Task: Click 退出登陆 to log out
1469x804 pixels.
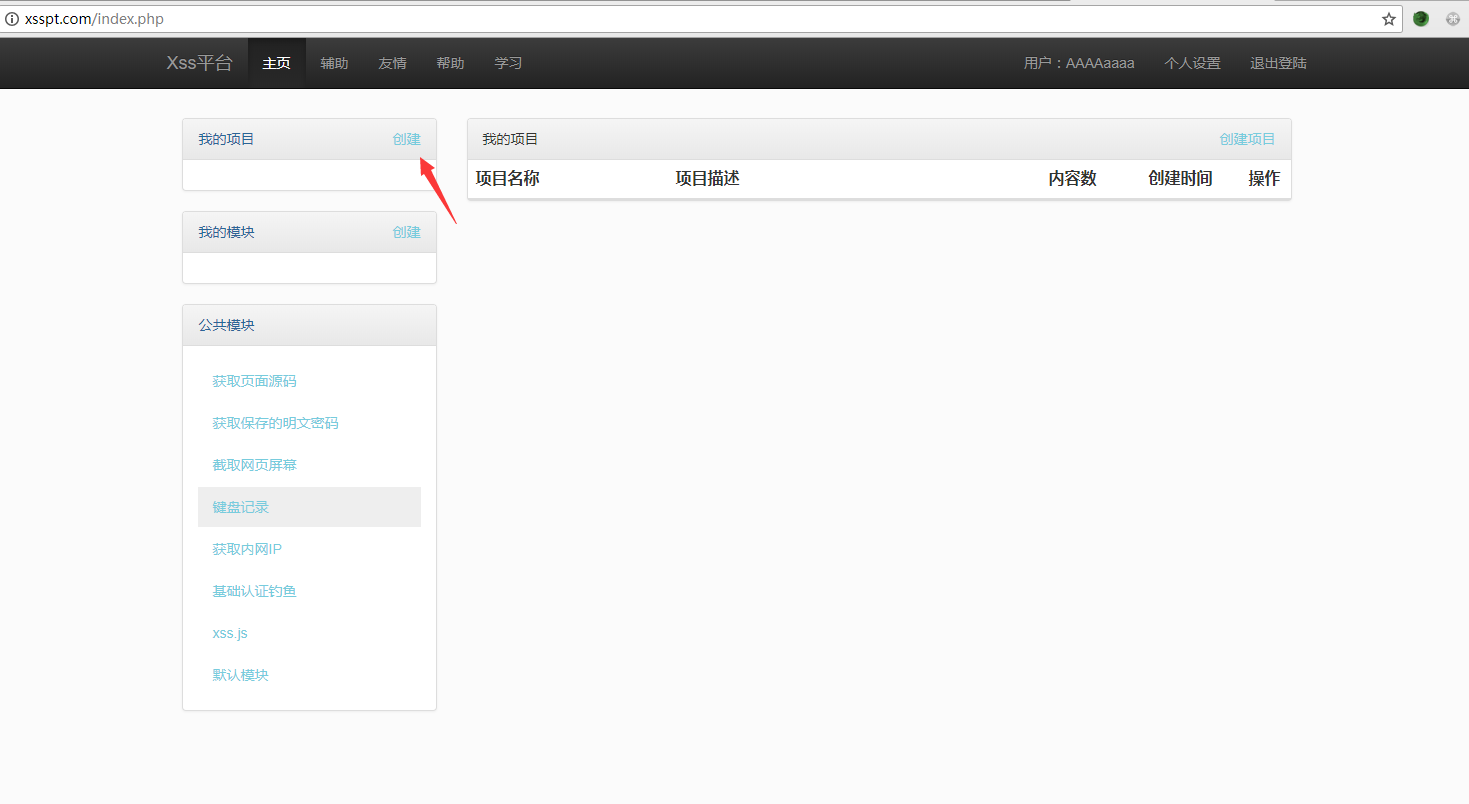Action: coord(1278,63)
